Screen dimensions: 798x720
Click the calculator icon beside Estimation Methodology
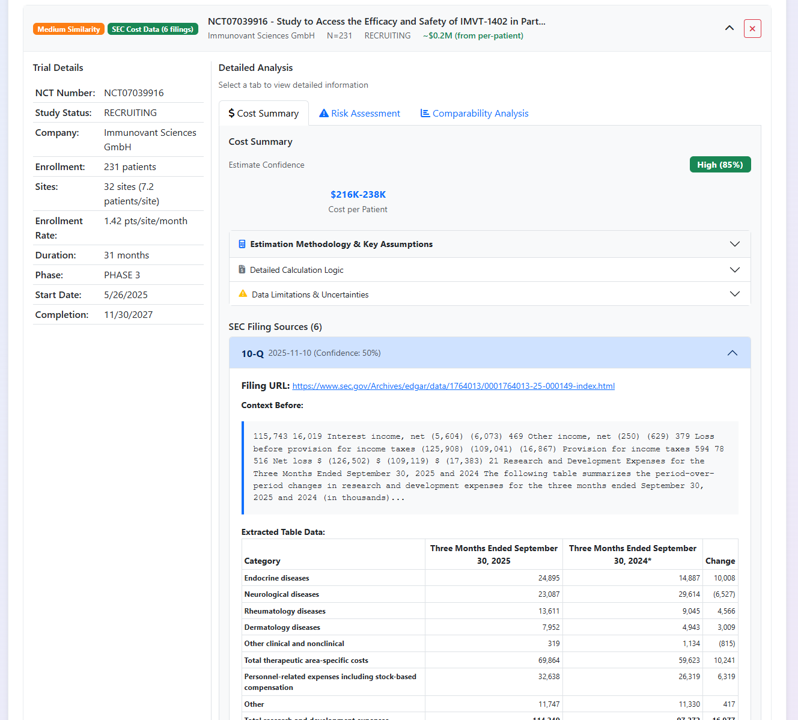(x=242, y=244)
